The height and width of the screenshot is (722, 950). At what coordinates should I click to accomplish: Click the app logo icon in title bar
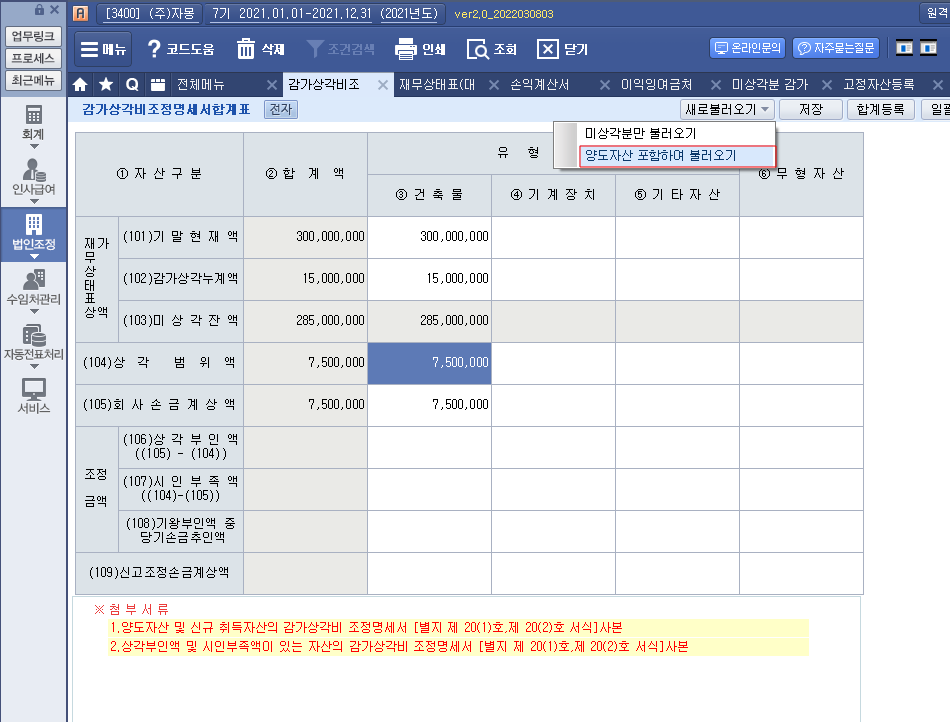(x=81, y=13)
